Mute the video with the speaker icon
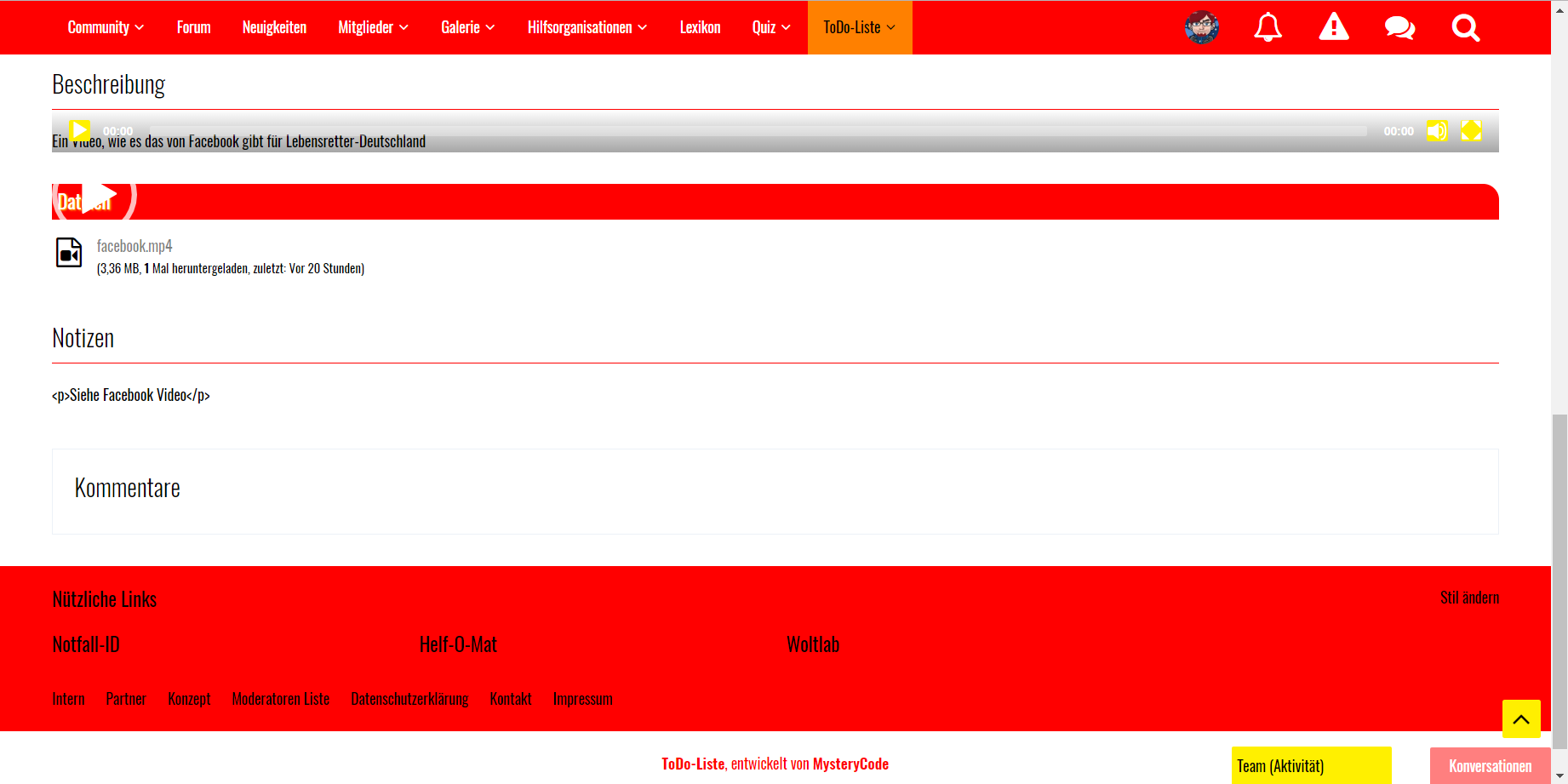This screenshot has width=1568, height=784. [1437, 130]
